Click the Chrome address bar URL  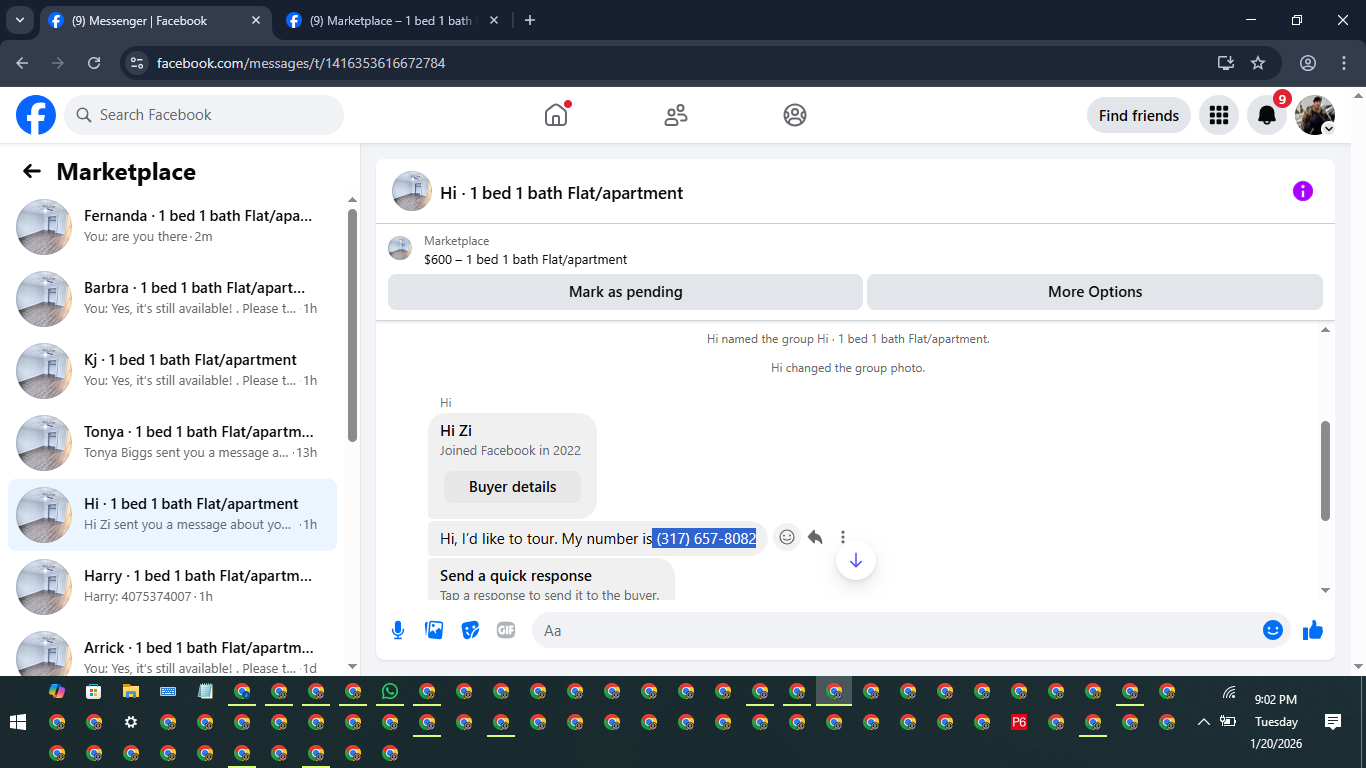301,63
